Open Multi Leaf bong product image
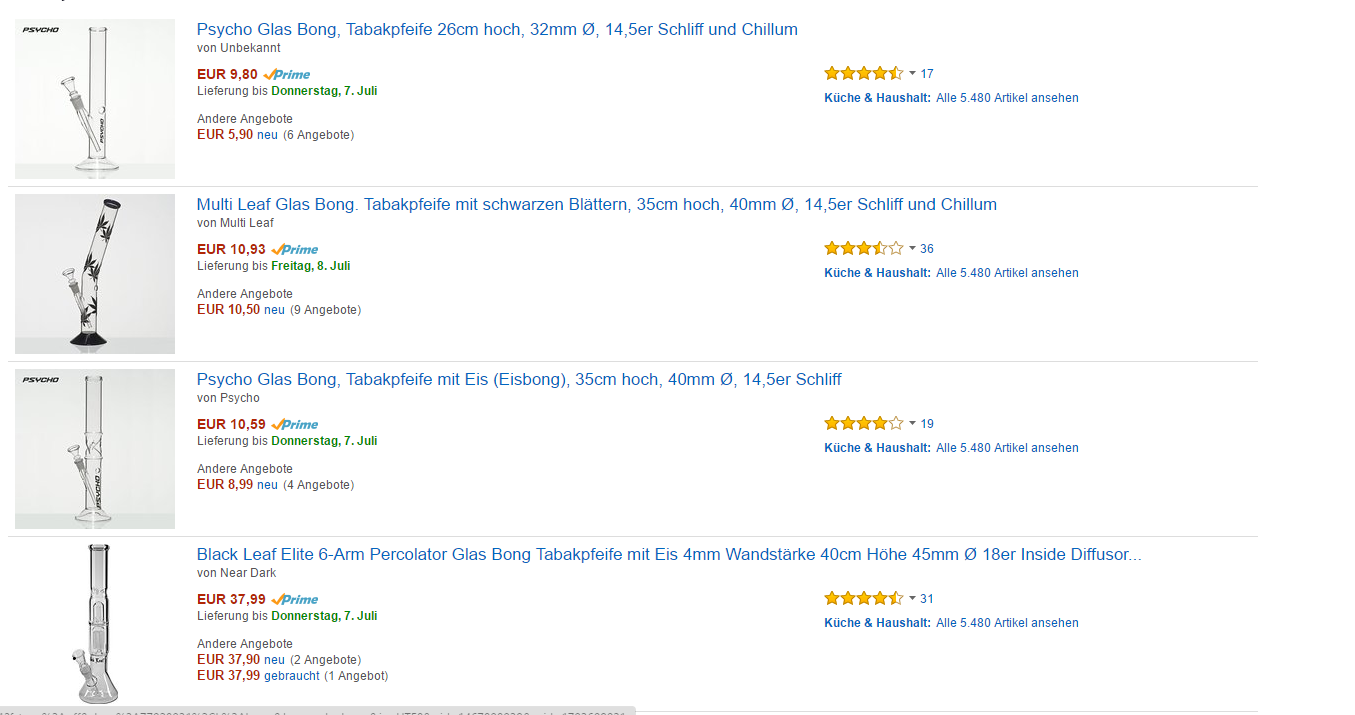This screenshot has width=1355, height=715. point(95,274)
